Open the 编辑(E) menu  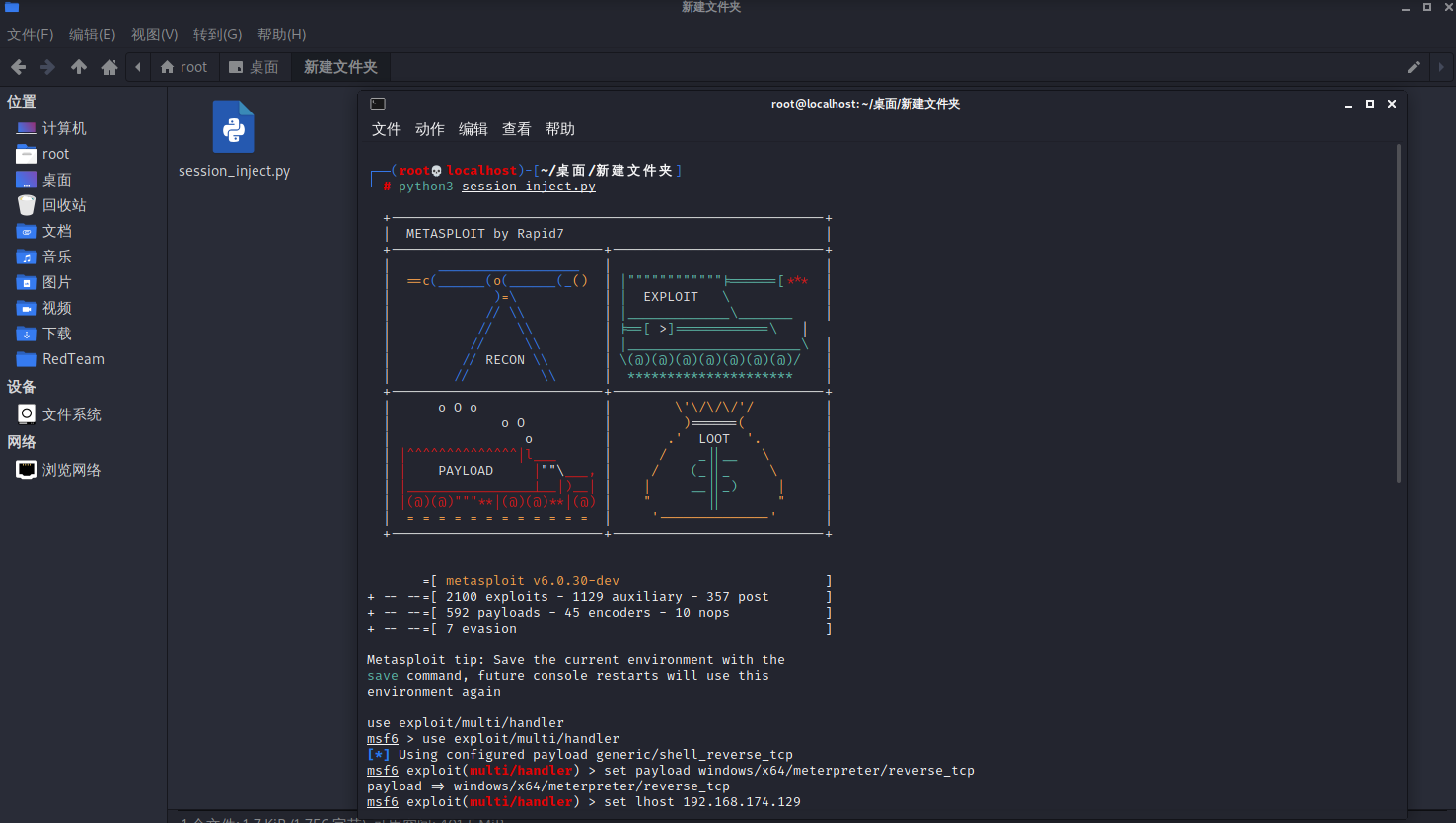(x=93, y=35)
